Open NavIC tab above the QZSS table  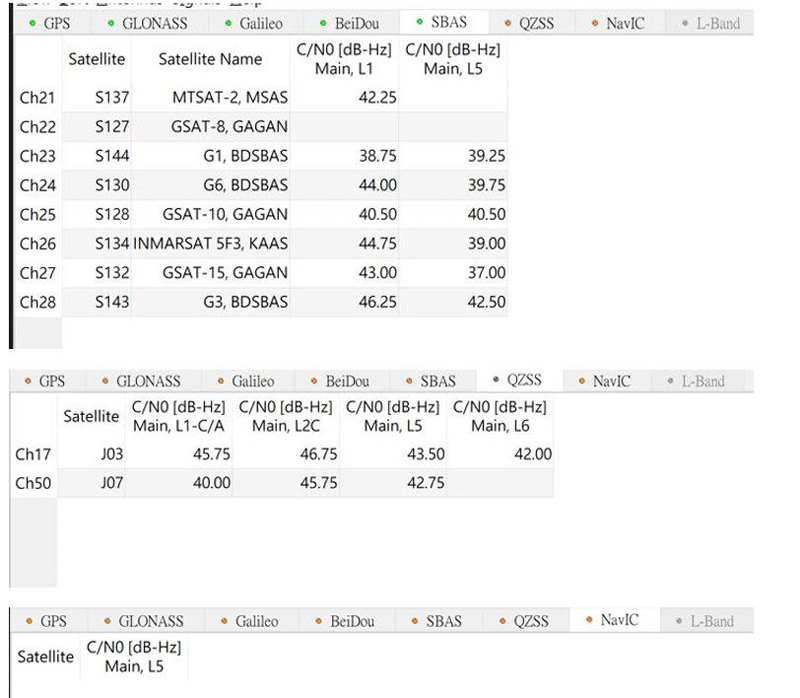click(x=606, y=381)
